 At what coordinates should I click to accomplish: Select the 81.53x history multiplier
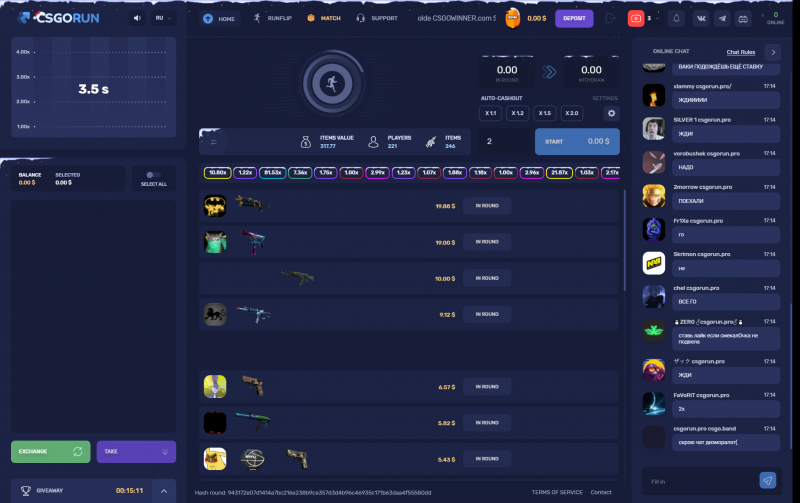pos(272,173)
